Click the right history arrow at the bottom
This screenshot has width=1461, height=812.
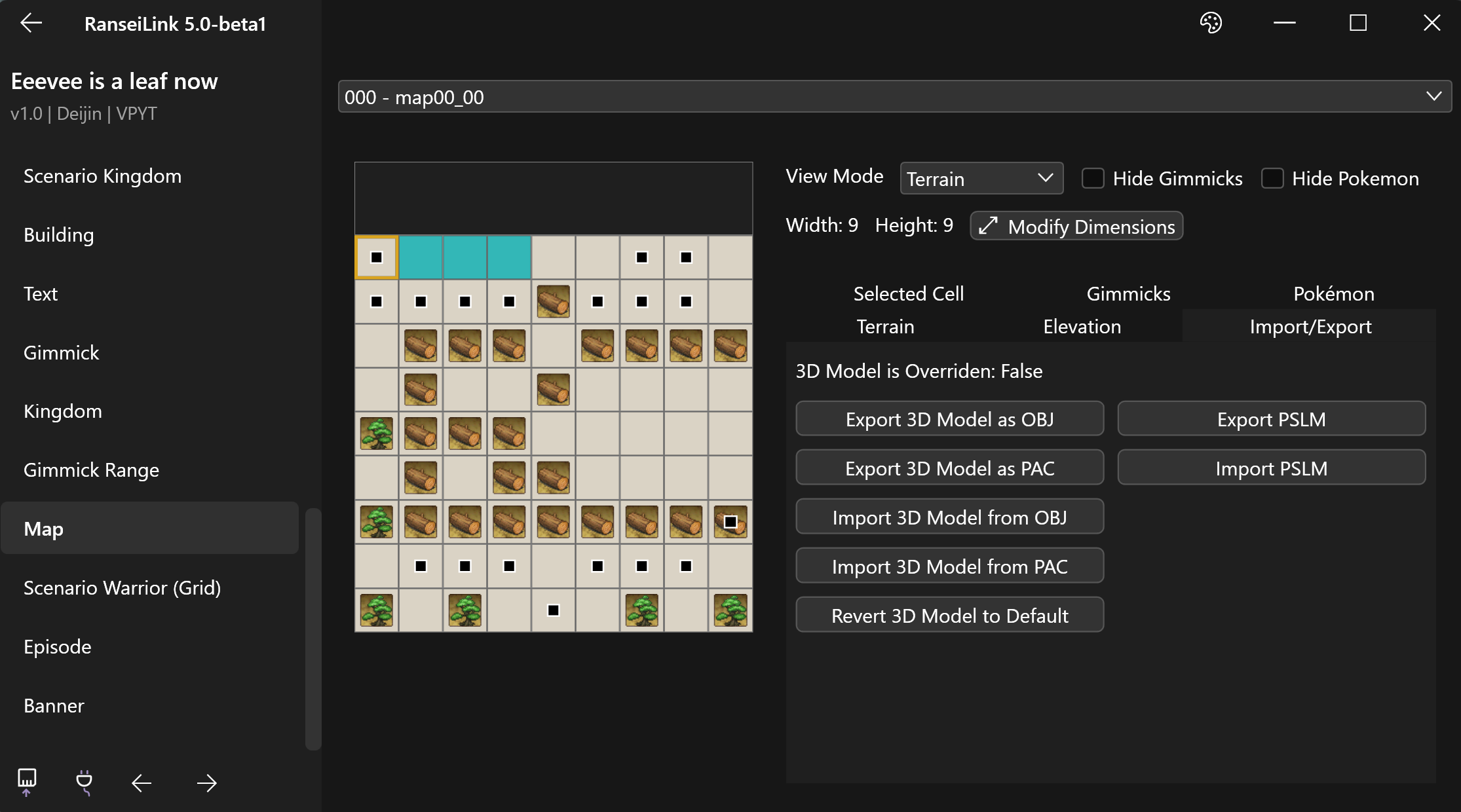tap(206, 783)
